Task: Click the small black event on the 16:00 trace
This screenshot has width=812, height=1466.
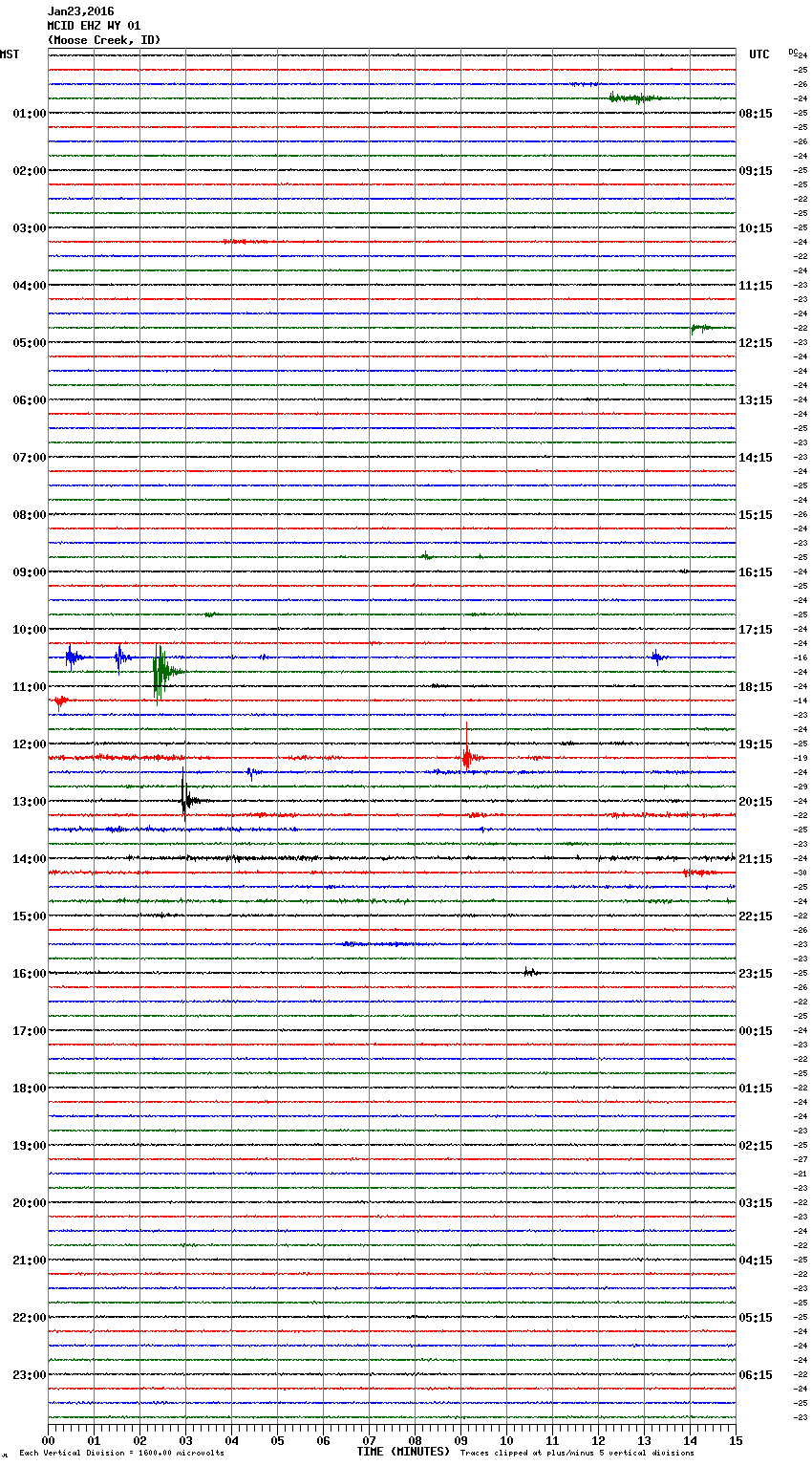Action: click(530, 972)
